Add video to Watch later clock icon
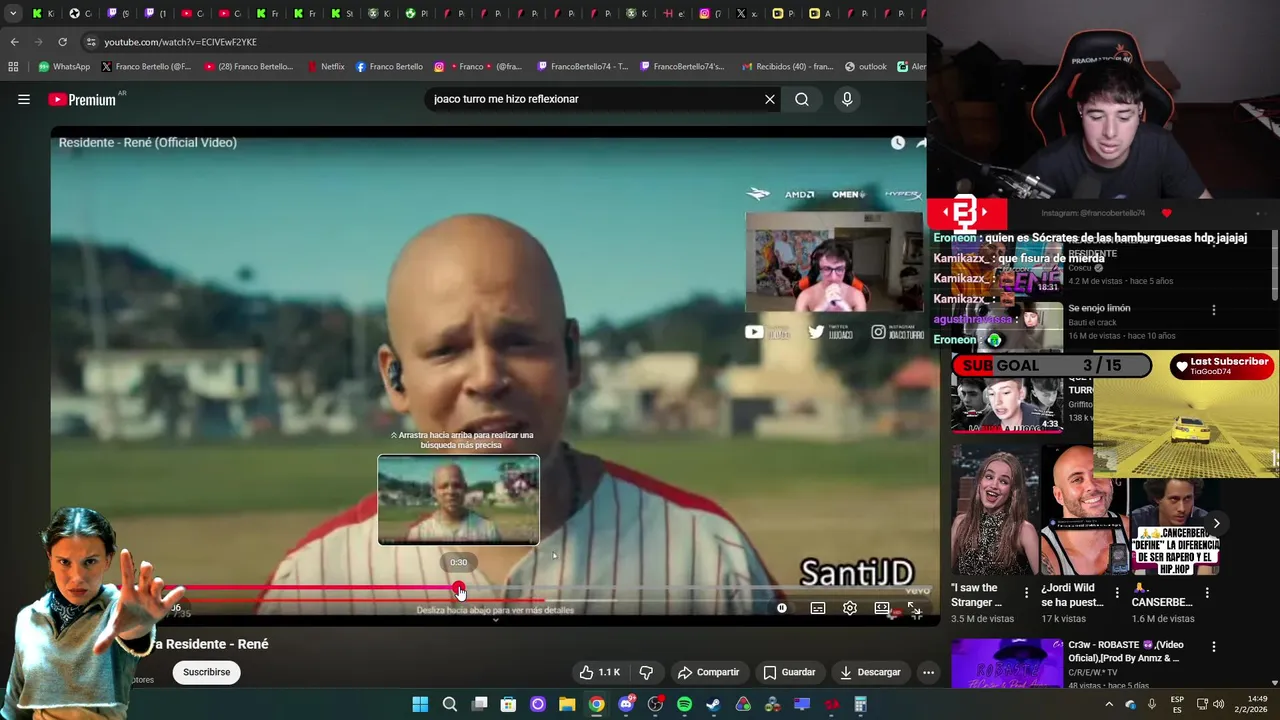 (898, 143)
